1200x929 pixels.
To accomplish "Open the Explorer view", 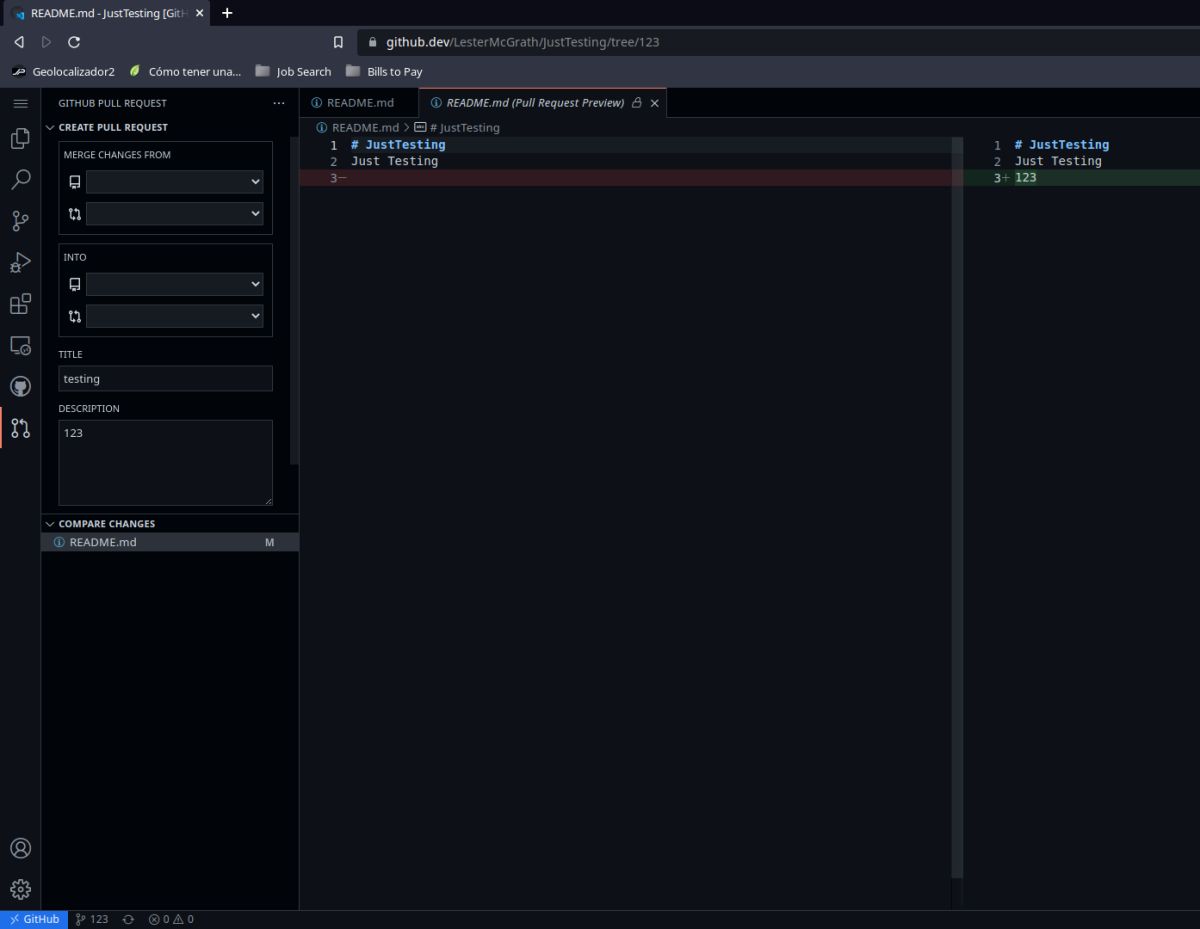I will click(20, 139).
